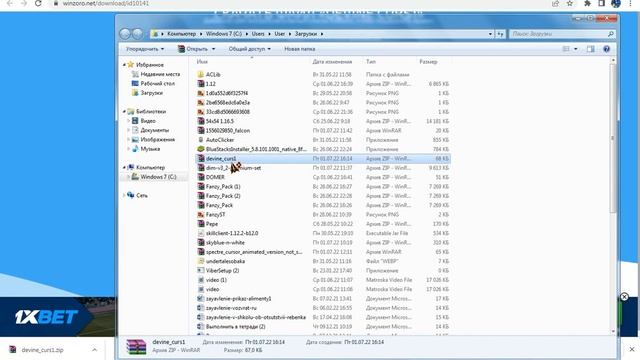Expand the Музыка library node
Viewport: 640px width, 360px height.
pos(128,149)
